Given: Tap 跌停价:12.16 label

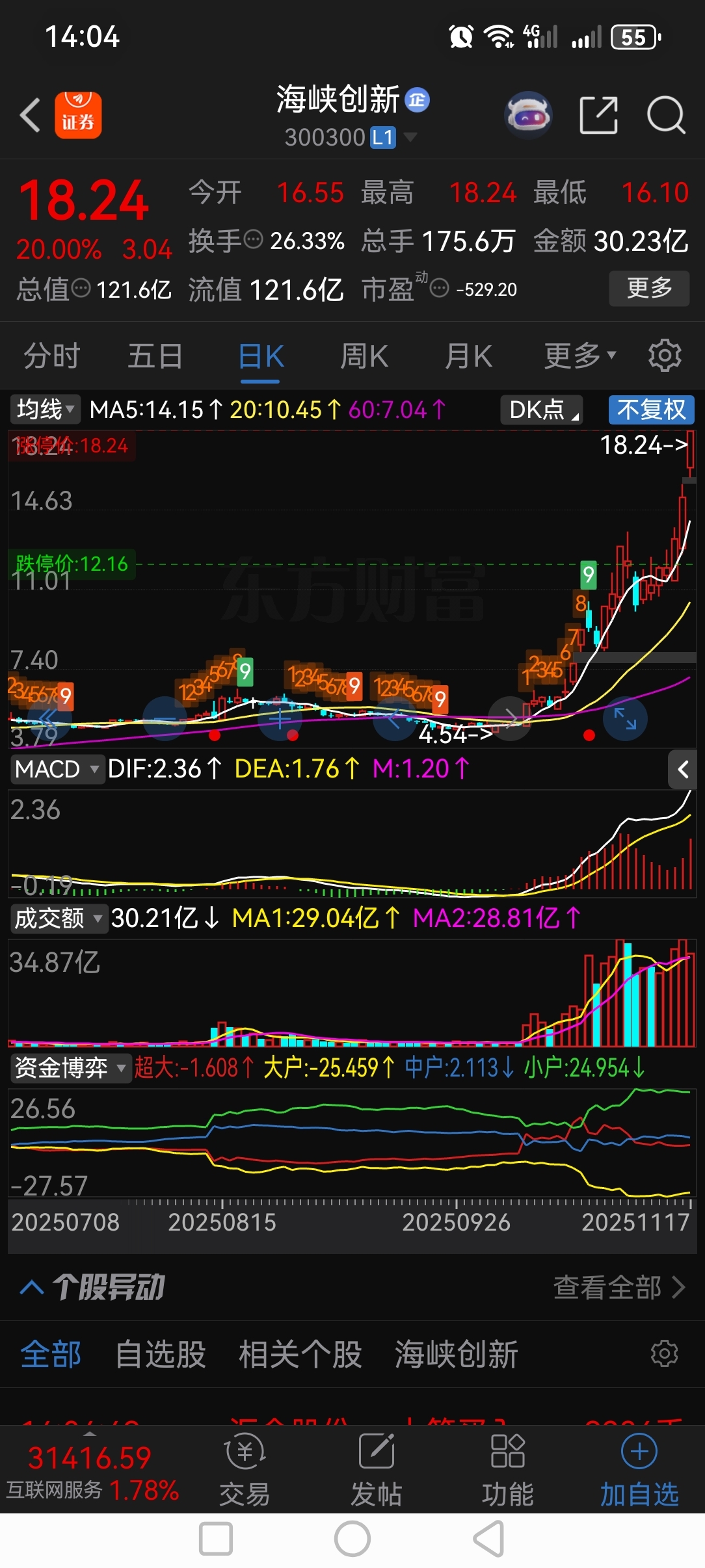Looking at the screenshot, I should (72, 564).
